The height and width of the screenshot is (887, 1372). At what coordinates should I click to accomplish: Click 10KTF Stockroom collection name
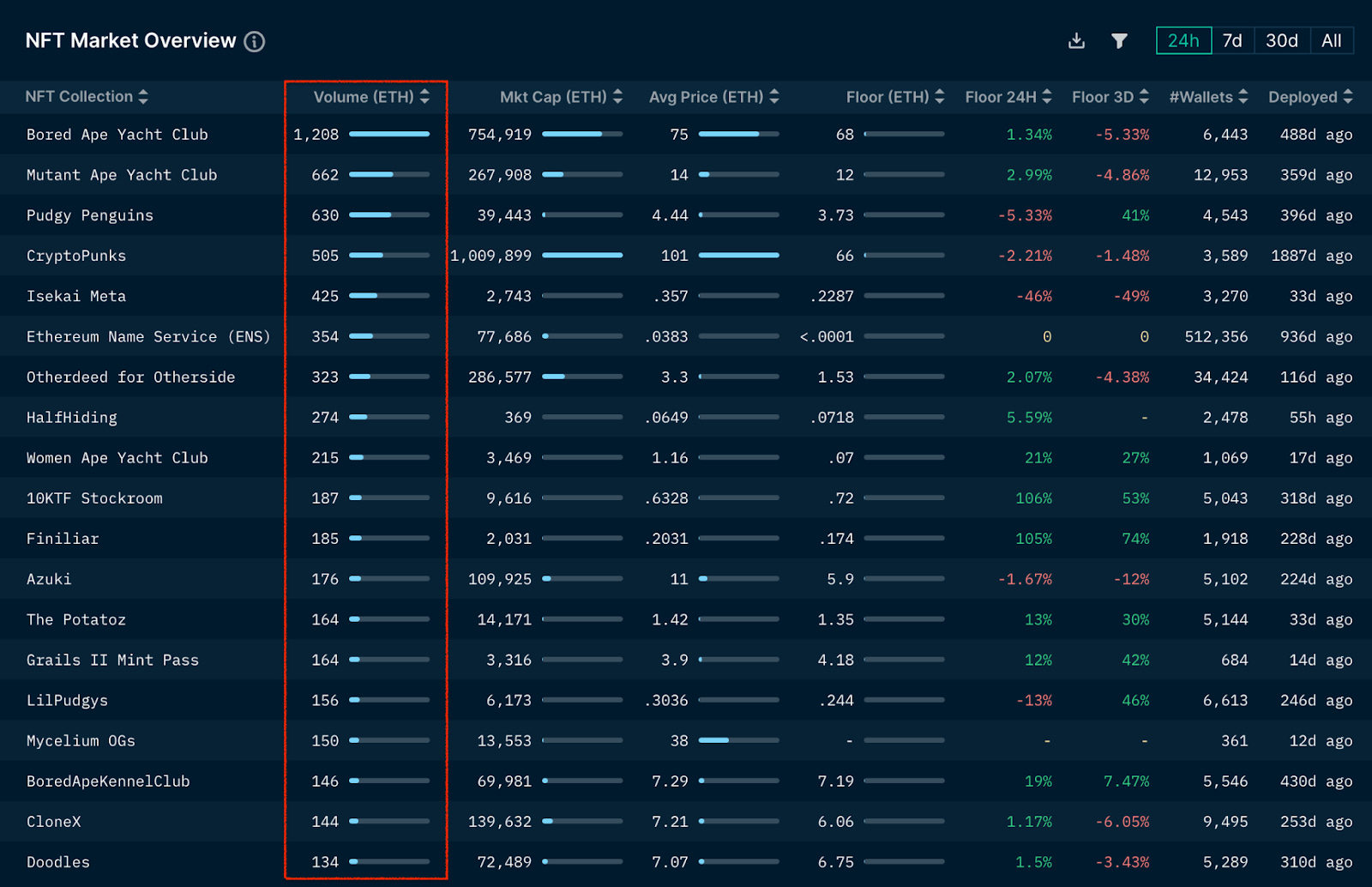pos(94,498)
